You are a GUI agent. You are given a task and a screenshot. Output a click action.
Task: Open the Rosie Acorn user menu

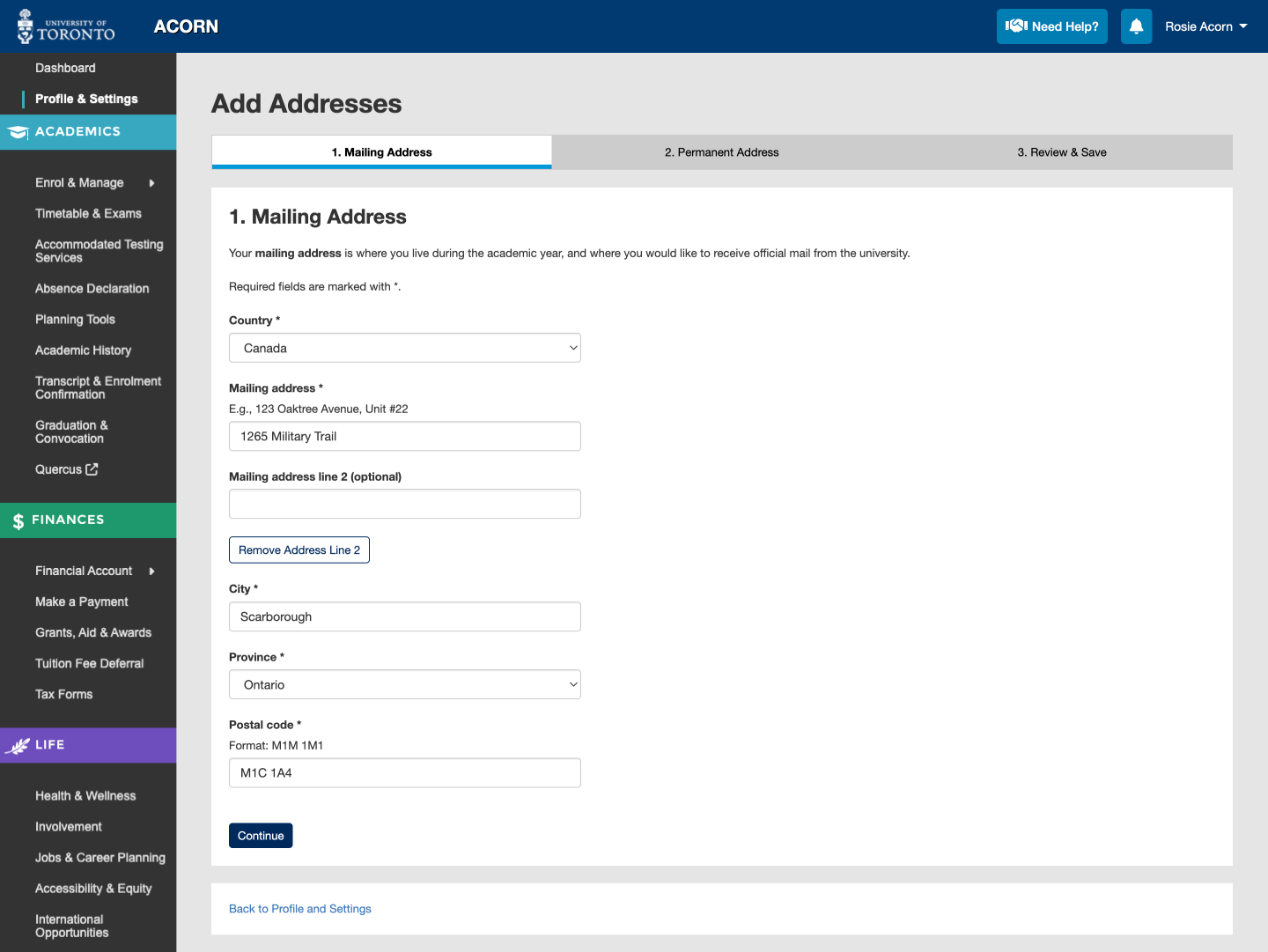point(1205,26)
